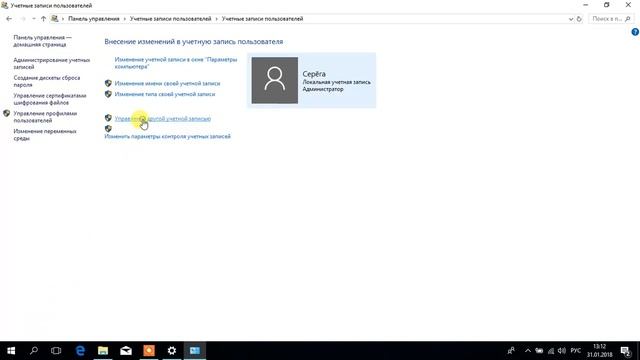
Task: Click the address bar user accounts icon
Action: (x=55, y=19)
